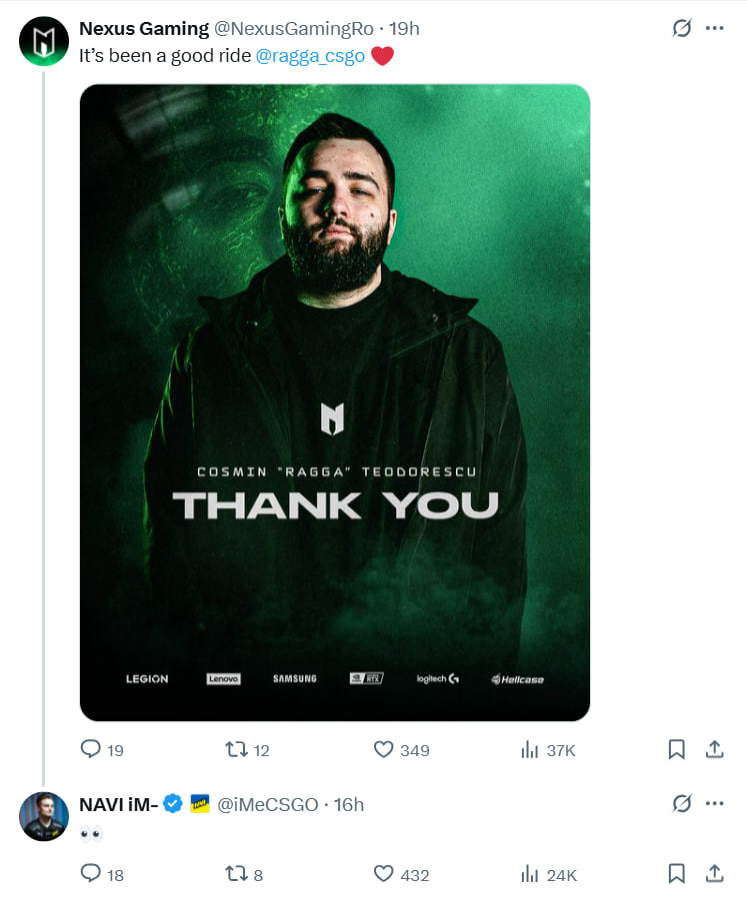
Task: Open the Thank You ragga image
Action: [335, 402]
